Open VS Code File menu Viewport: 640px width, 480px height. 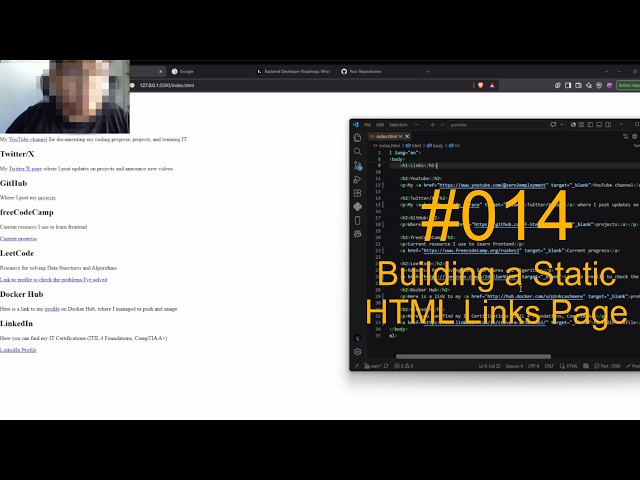tap(367, 124)
